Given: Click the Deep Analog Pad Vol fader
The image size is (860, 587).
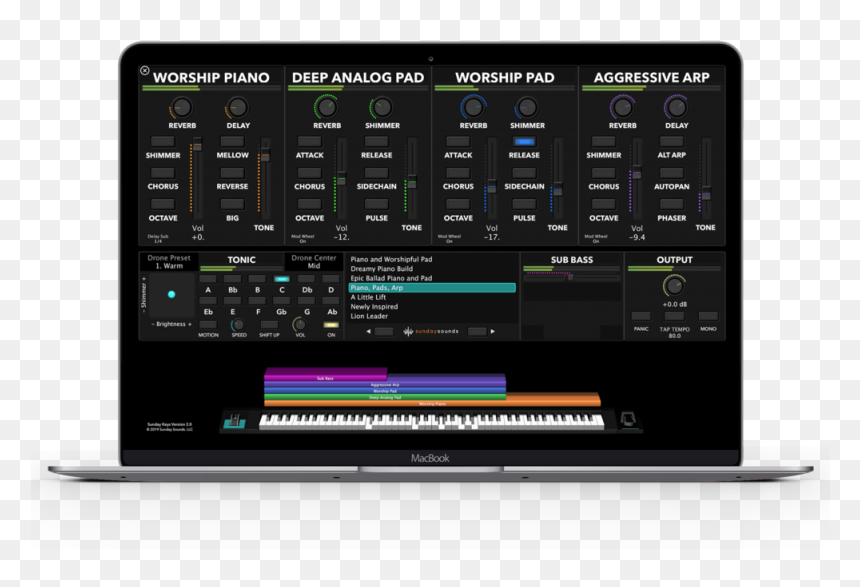Looking at the screenshot, I should 341,179.
